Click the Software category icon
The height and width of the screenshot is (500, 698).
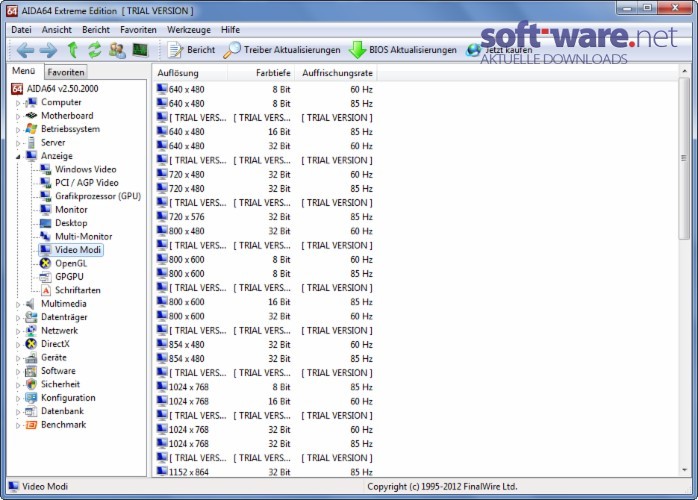pos(31,371)
